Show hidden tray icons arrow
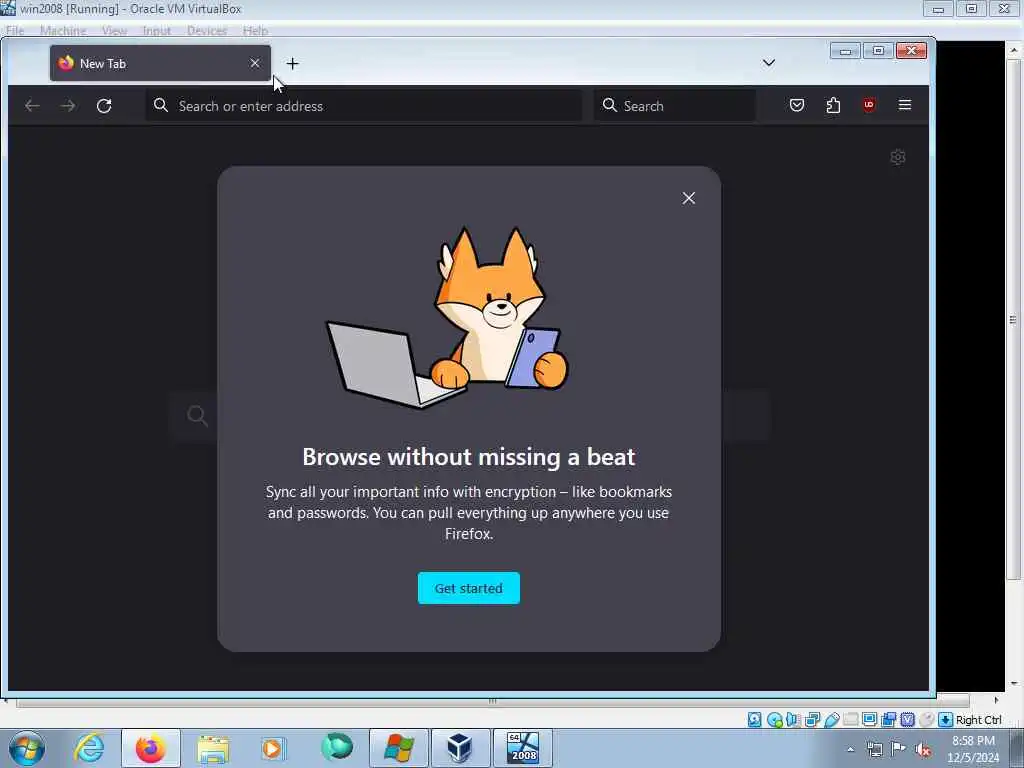1024x768 pixels. 850,749
